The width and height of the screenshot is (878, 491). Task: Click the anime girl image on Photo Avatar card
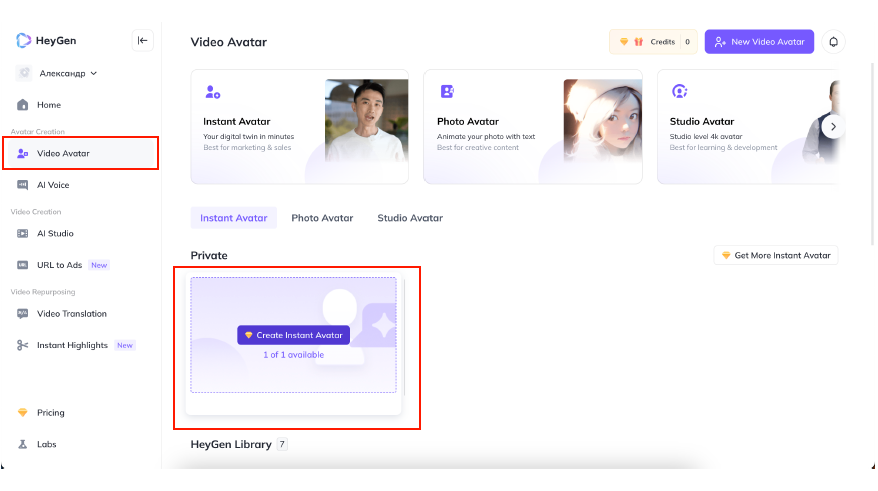tap(603, 120)
